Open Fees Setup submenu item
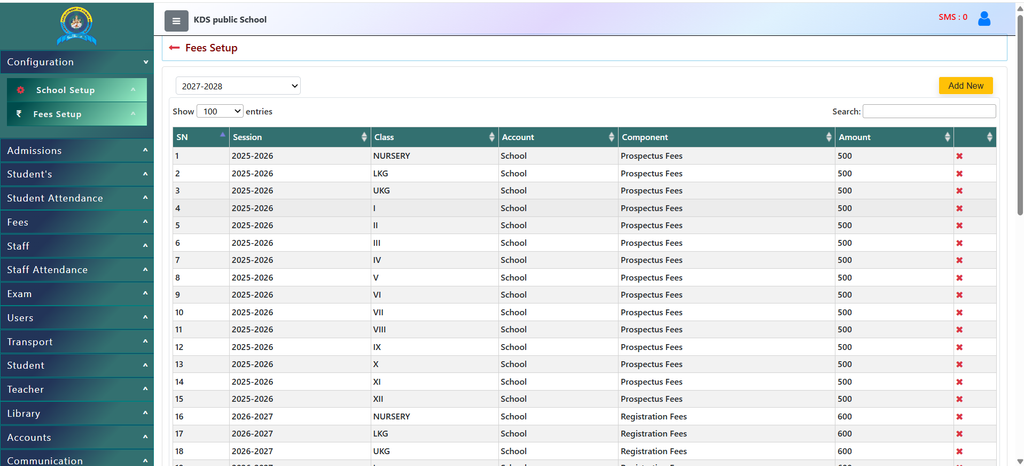Viewport: 1024px width, 466px height. click(77, 114)
